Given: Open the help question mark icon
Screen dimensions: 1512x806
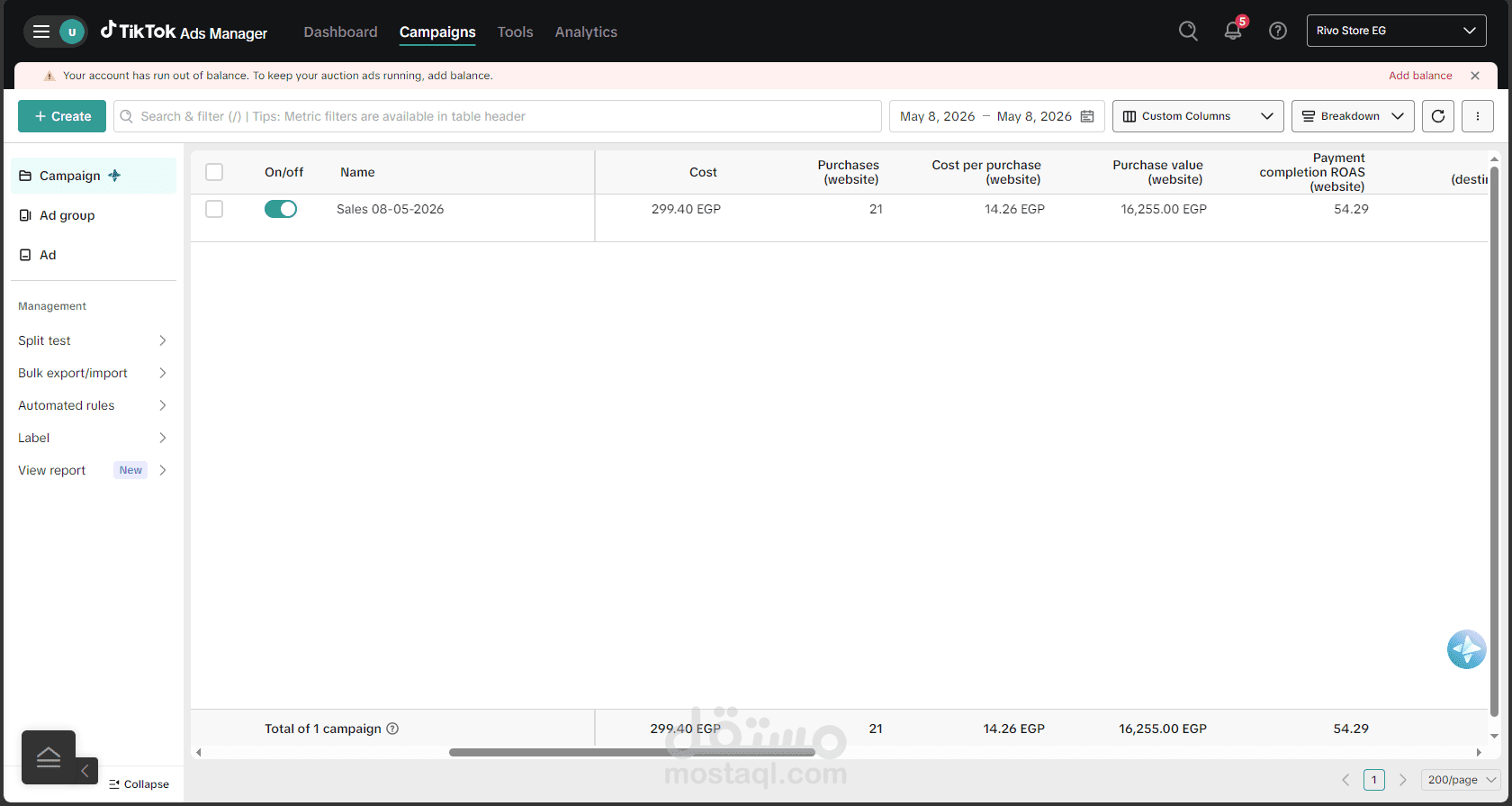Looking at the screenshot, I should 1277,31.
